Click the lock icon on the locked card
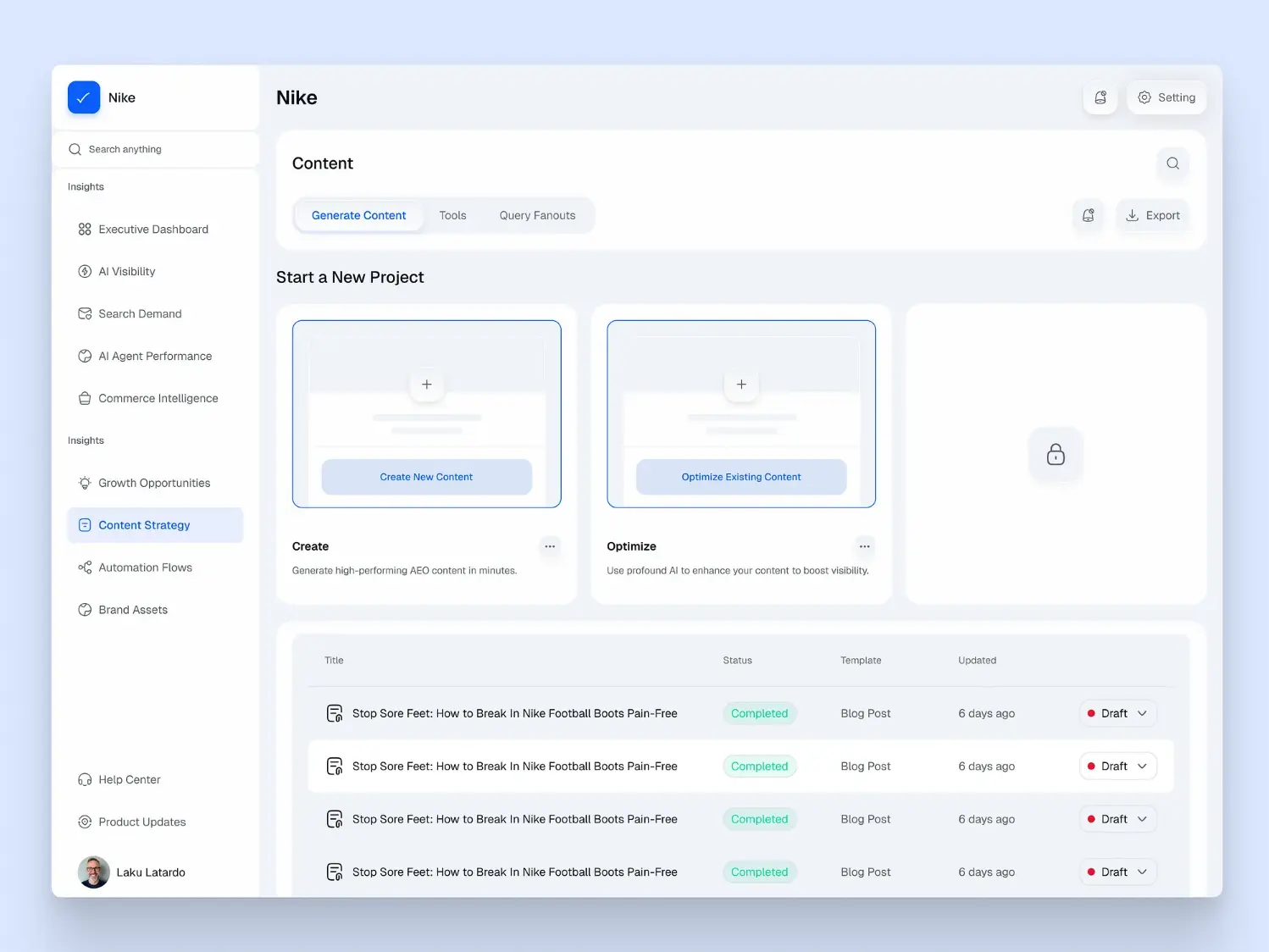Image resolution: width=1269 pixels, height=952 pixels. [1056, 455]
